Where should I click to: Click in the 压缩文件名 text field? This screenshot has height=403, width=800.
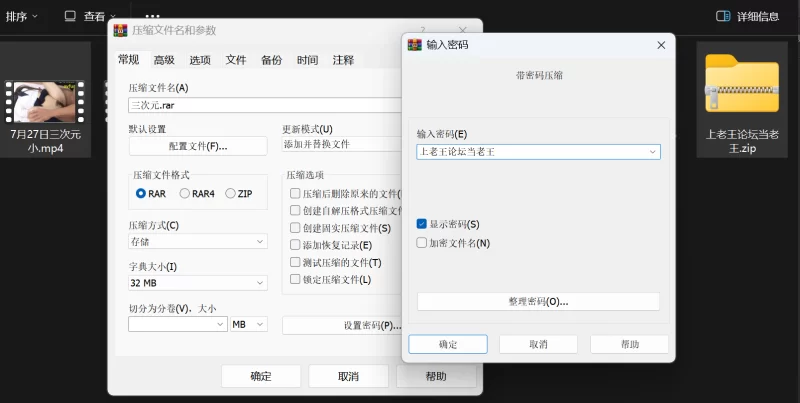(x=260, y=104)
